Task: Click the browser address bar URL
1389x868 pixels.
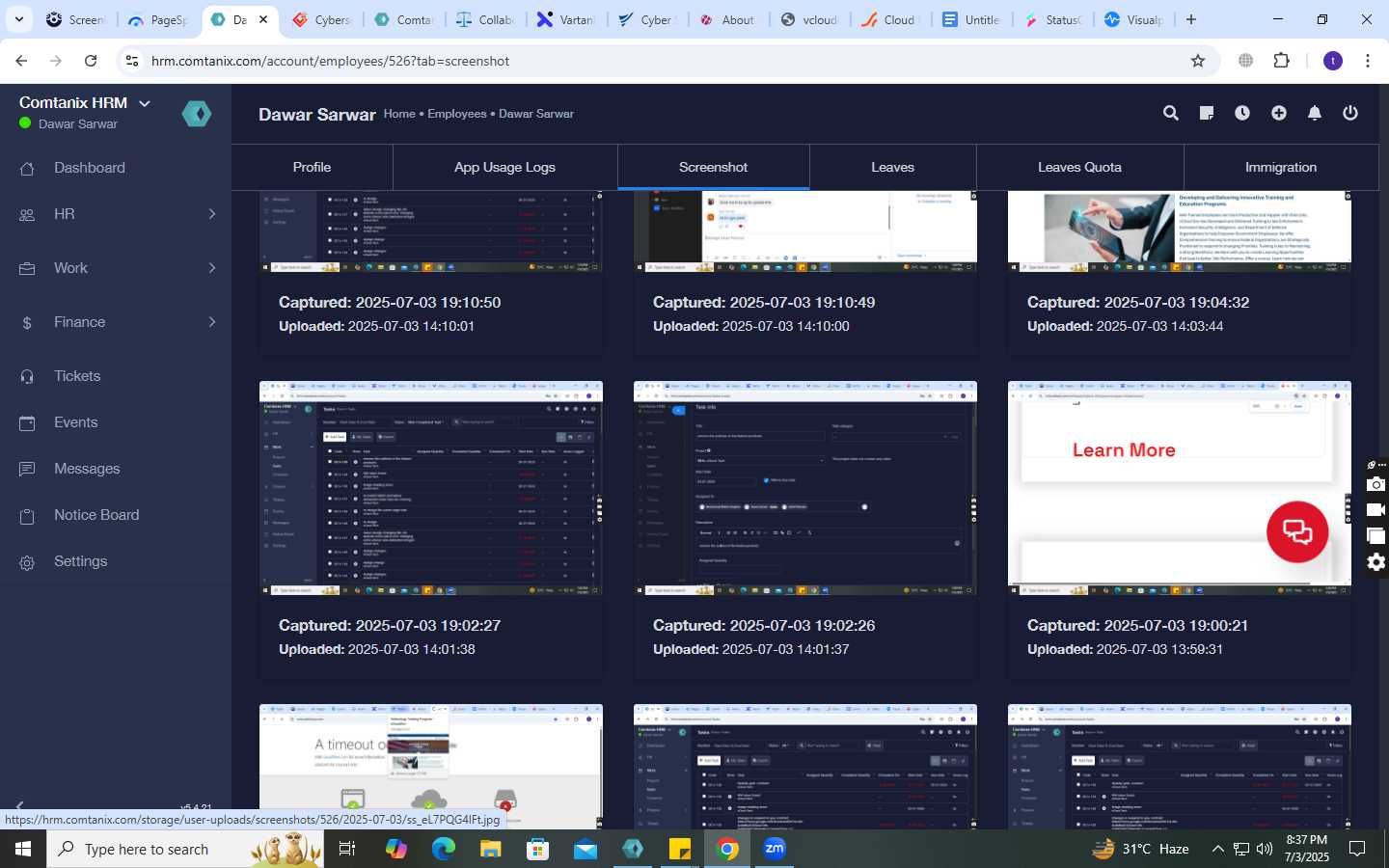Action: pyautogui.click(x=330, y=61)
